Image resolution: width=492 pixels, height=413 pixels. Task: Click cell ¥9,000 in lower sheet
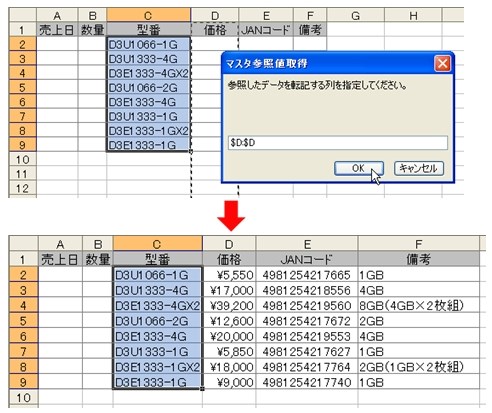229,382
